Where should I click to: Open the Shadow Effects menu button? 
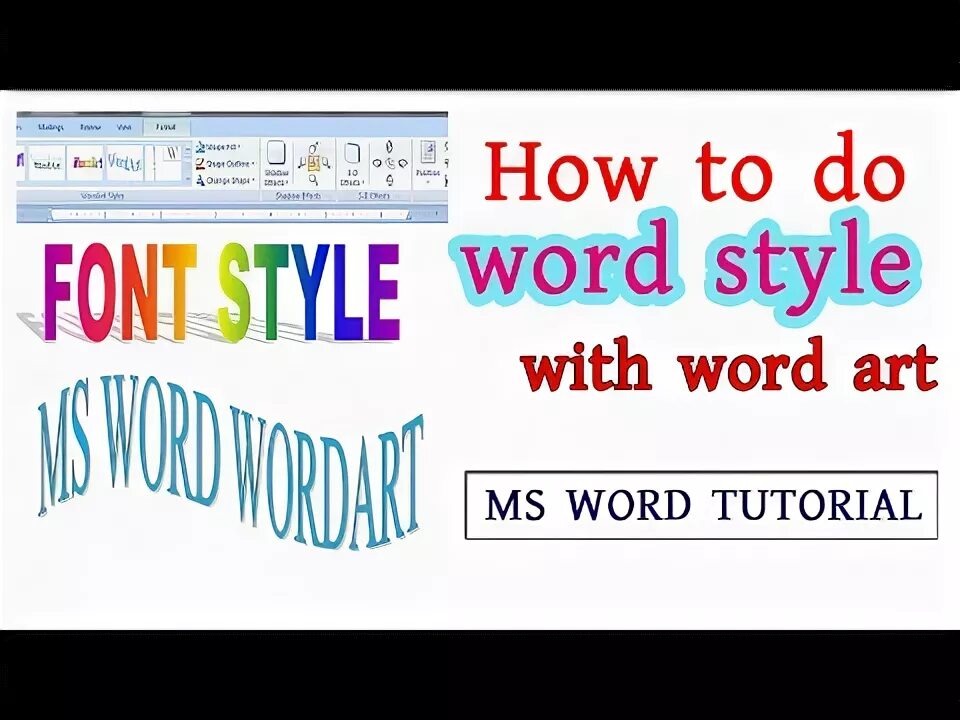click(x=276, y=162)
